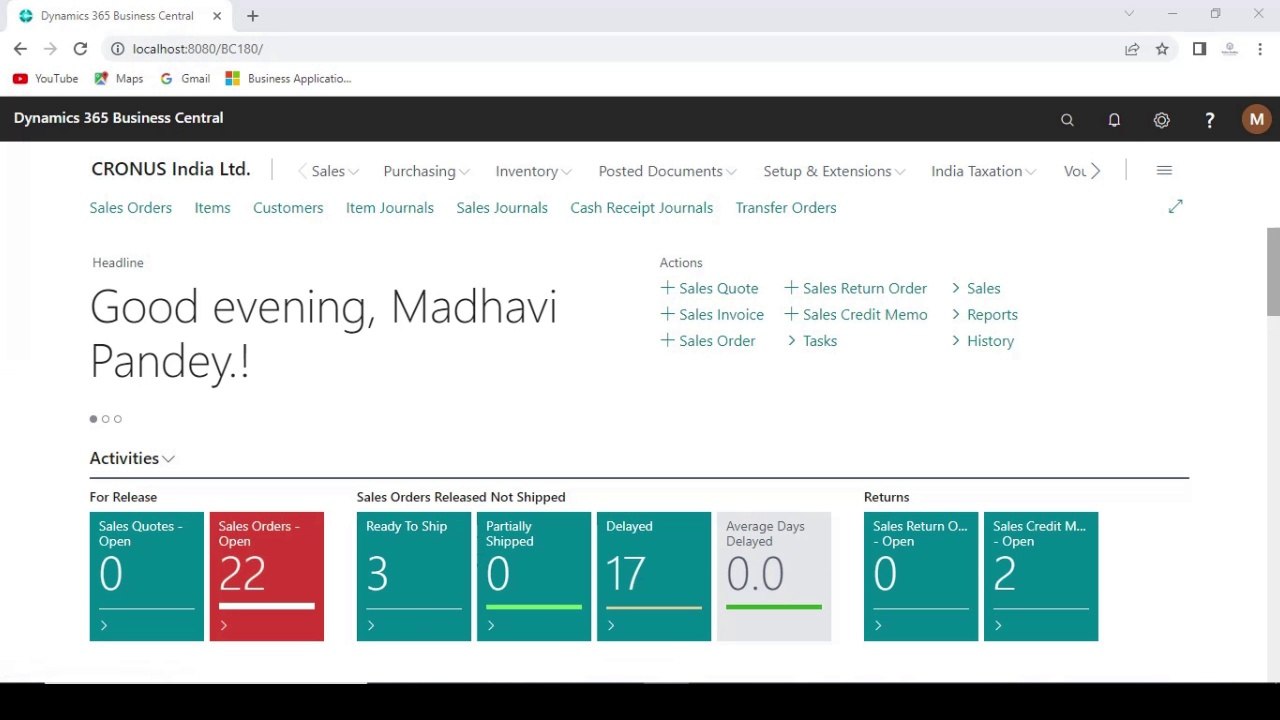Expand the Tasks action group

coord(811,341)
